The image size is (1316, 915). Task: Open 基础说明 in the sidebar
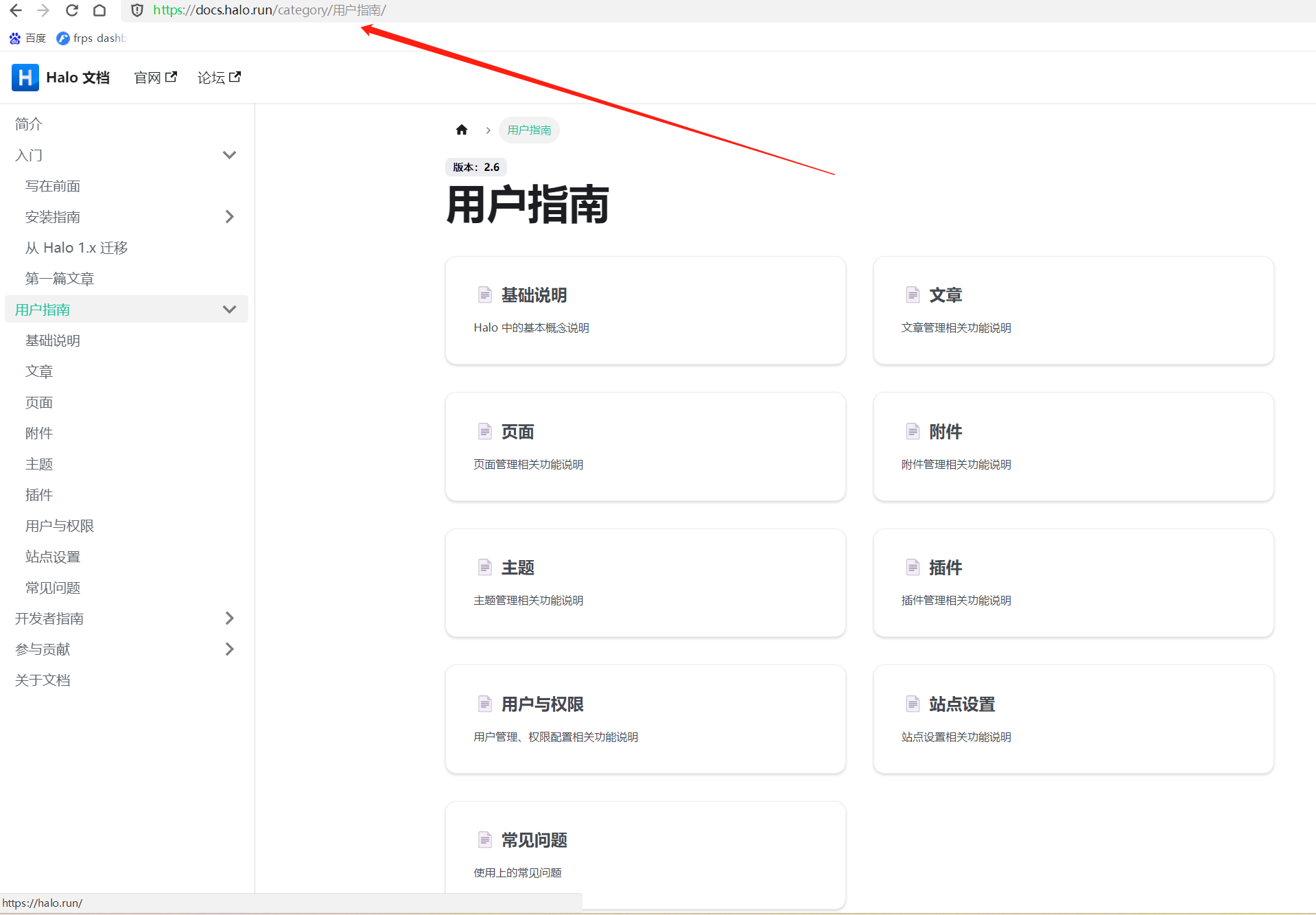click(x=53, y=340)
